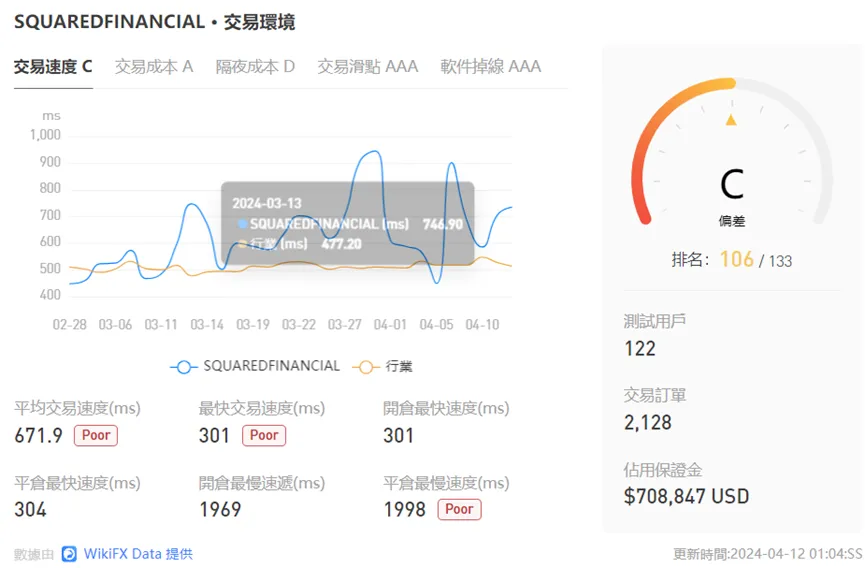865x568 pixels.
Task: Click the 偏差 label under the gauge
Action: [731, 221]
